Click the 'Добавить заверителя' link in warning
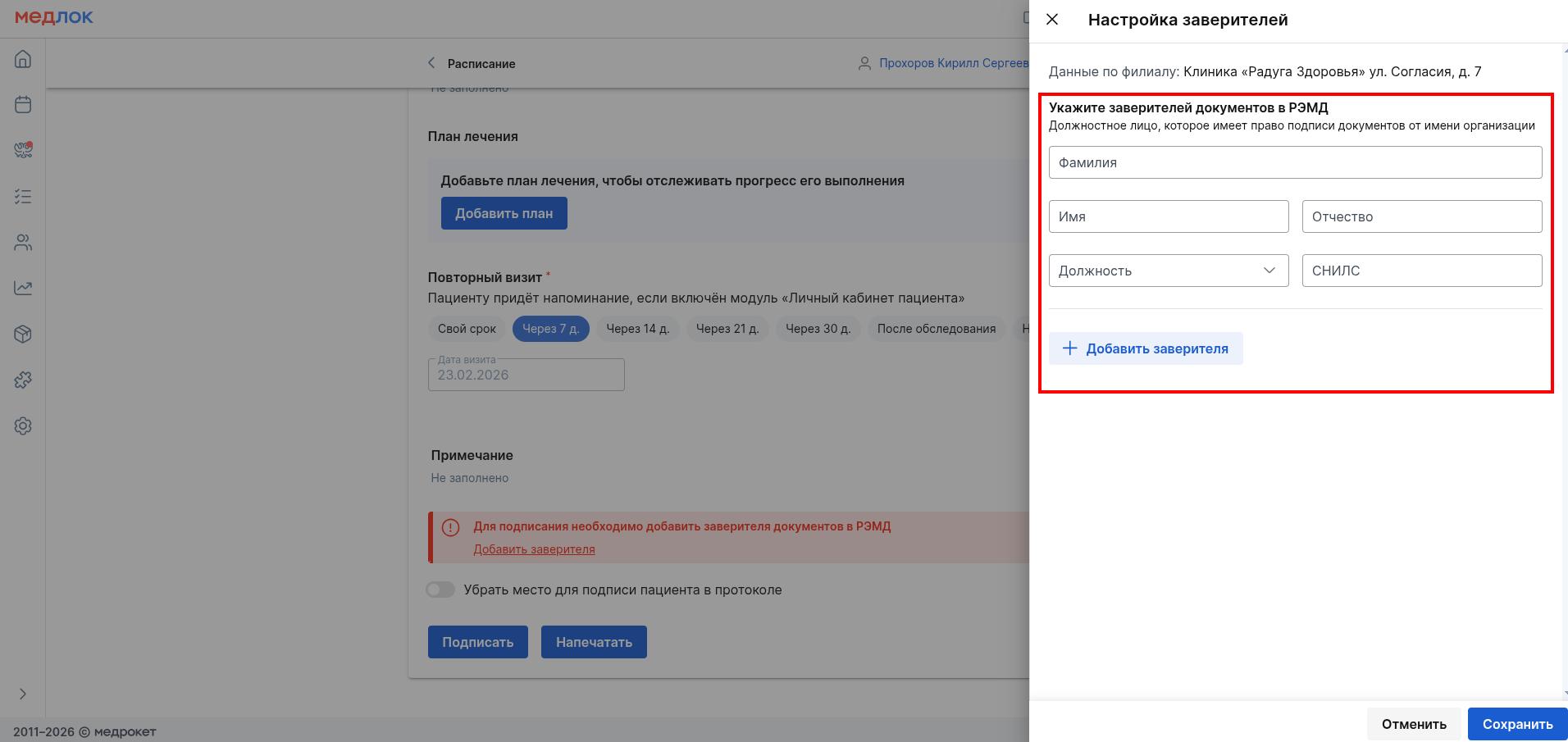The height and width of the screenshot is (742, 1568). pyautogui.click(x=534, y=549)
